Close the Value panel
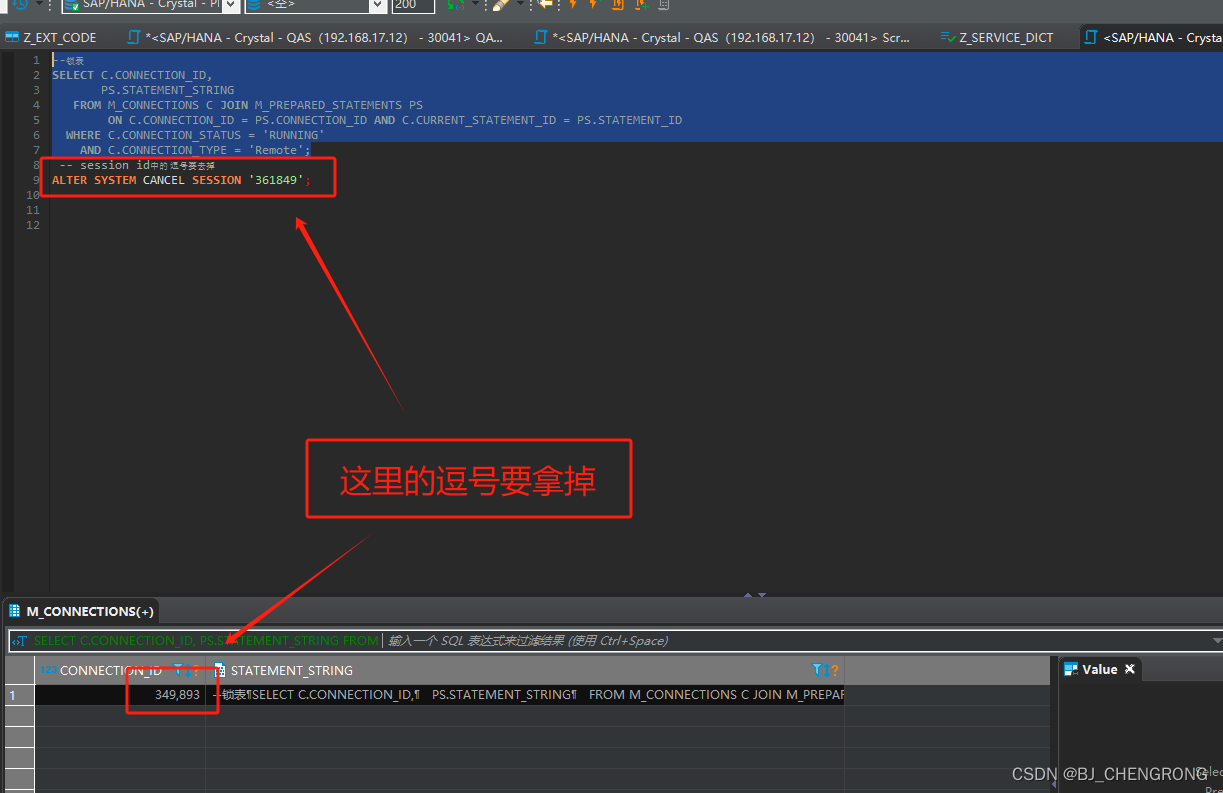Screen dimensions: 1223x793 pyautogui.click(x=1130, y=670)
